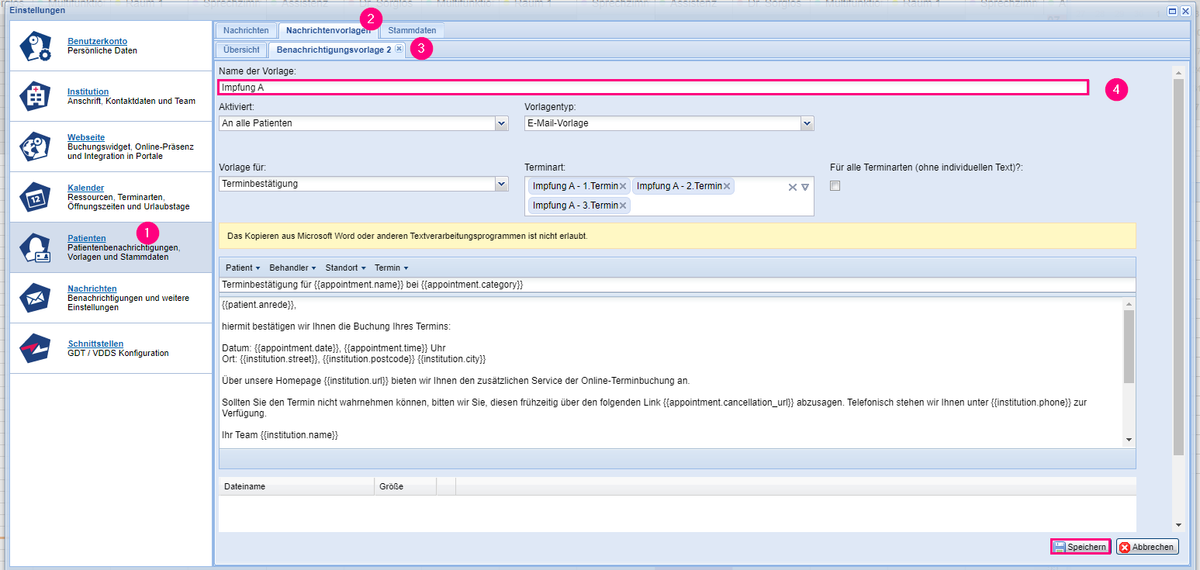Expand the Aktiviert dropdown

[x=502, y=124]
